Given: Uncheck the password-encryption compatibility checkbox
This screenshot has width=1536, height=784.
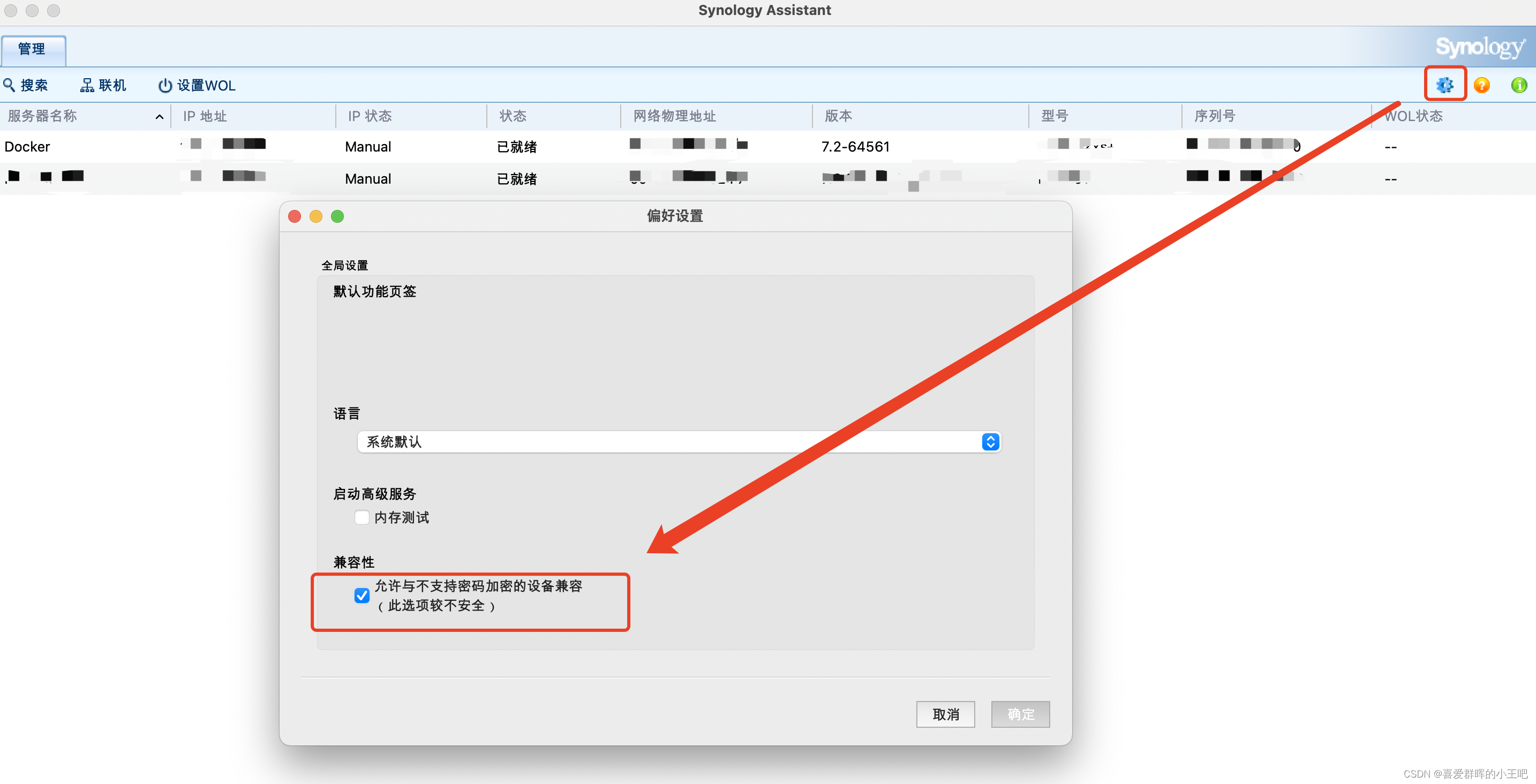Looking at the screenshot, I should [362, 595].
